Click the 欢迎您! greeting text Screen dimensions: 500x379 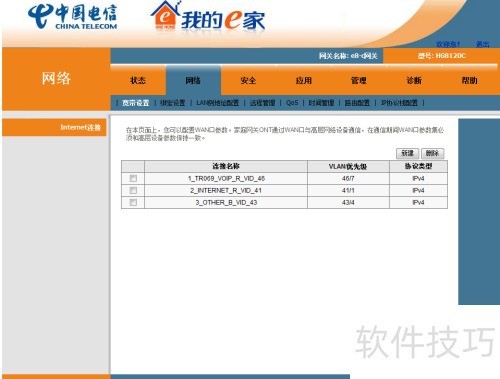click(x=448, y=44)
